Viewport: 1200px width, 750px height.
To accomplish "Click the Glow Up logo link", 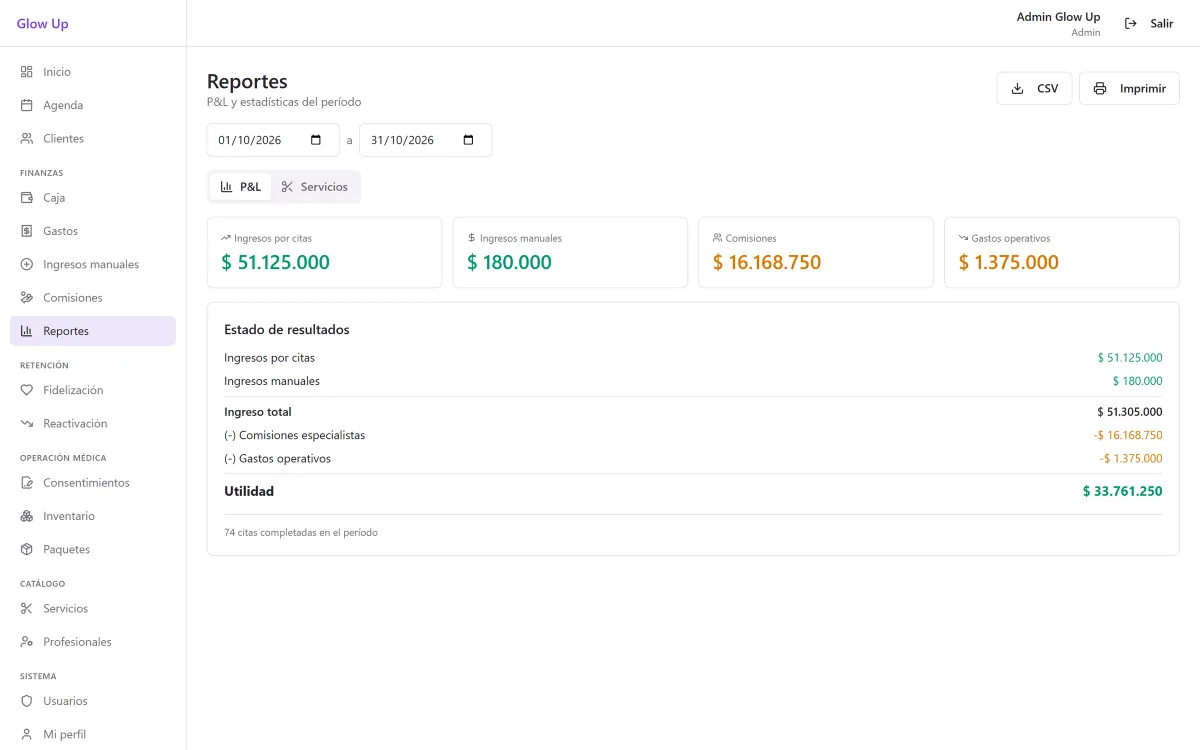I will (x=43, y=23).
